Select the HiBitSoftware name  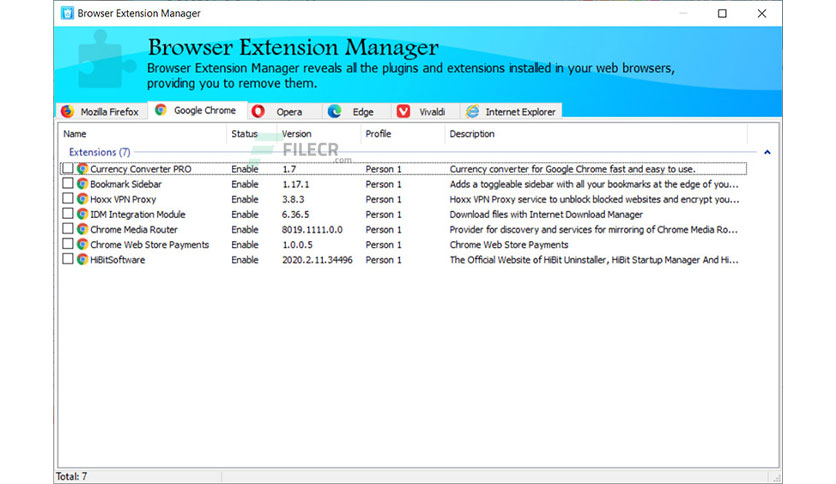click(117, 260)
